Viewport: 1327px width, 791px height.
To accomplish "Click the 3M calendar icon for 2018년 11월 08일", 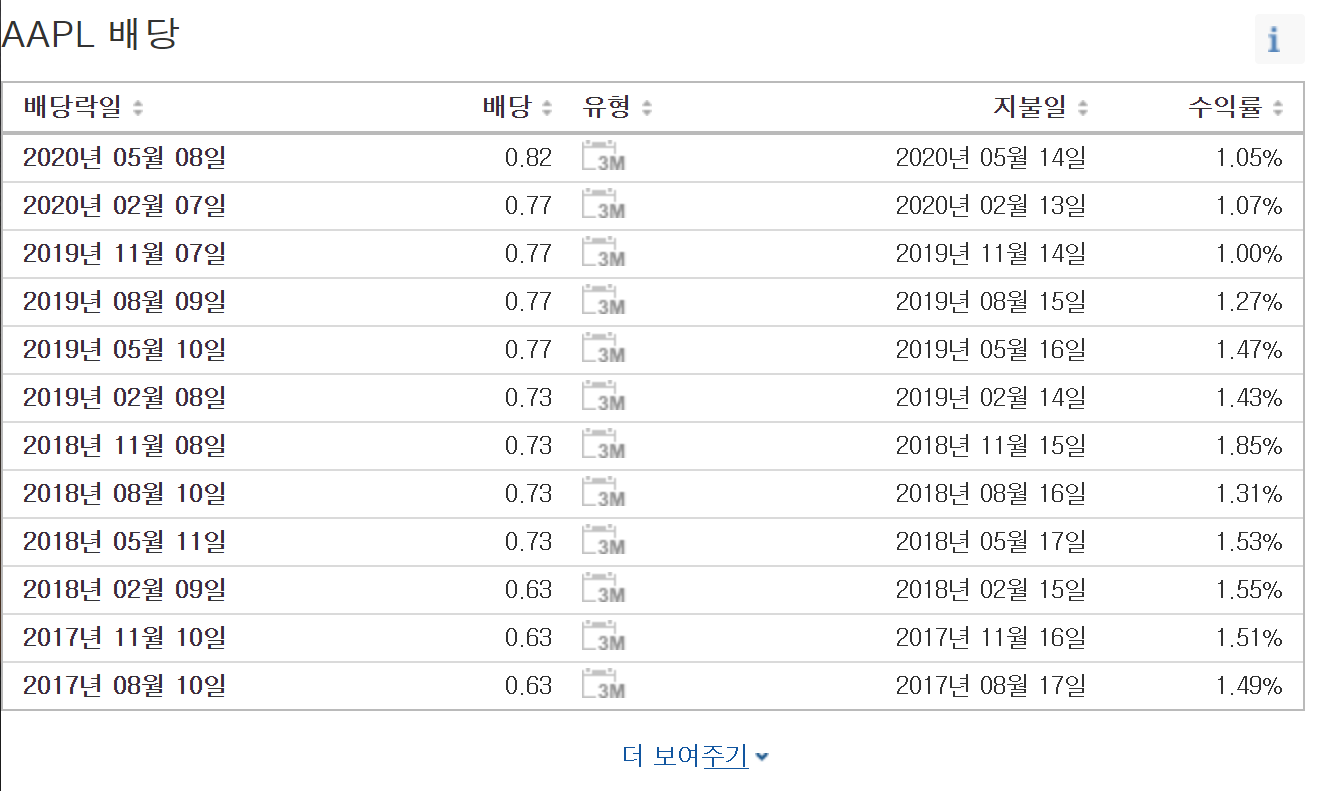I will pos(603,446).
